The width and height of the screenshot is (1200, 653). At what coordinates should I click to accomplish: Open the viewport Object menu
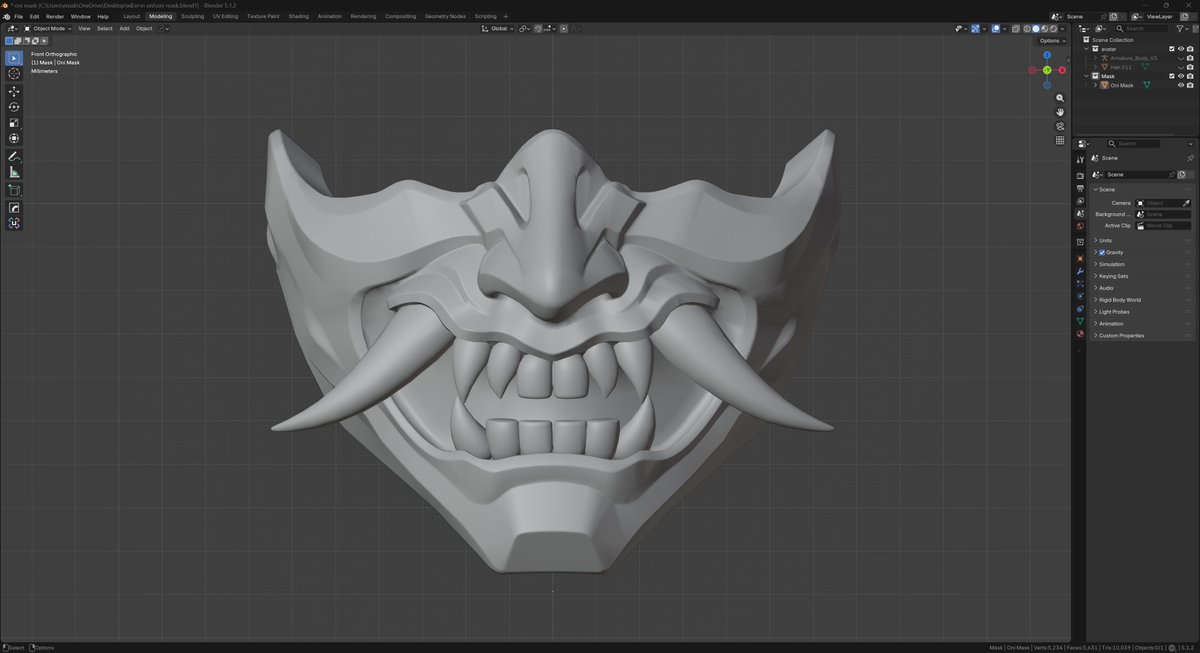(x=144, y=28)
